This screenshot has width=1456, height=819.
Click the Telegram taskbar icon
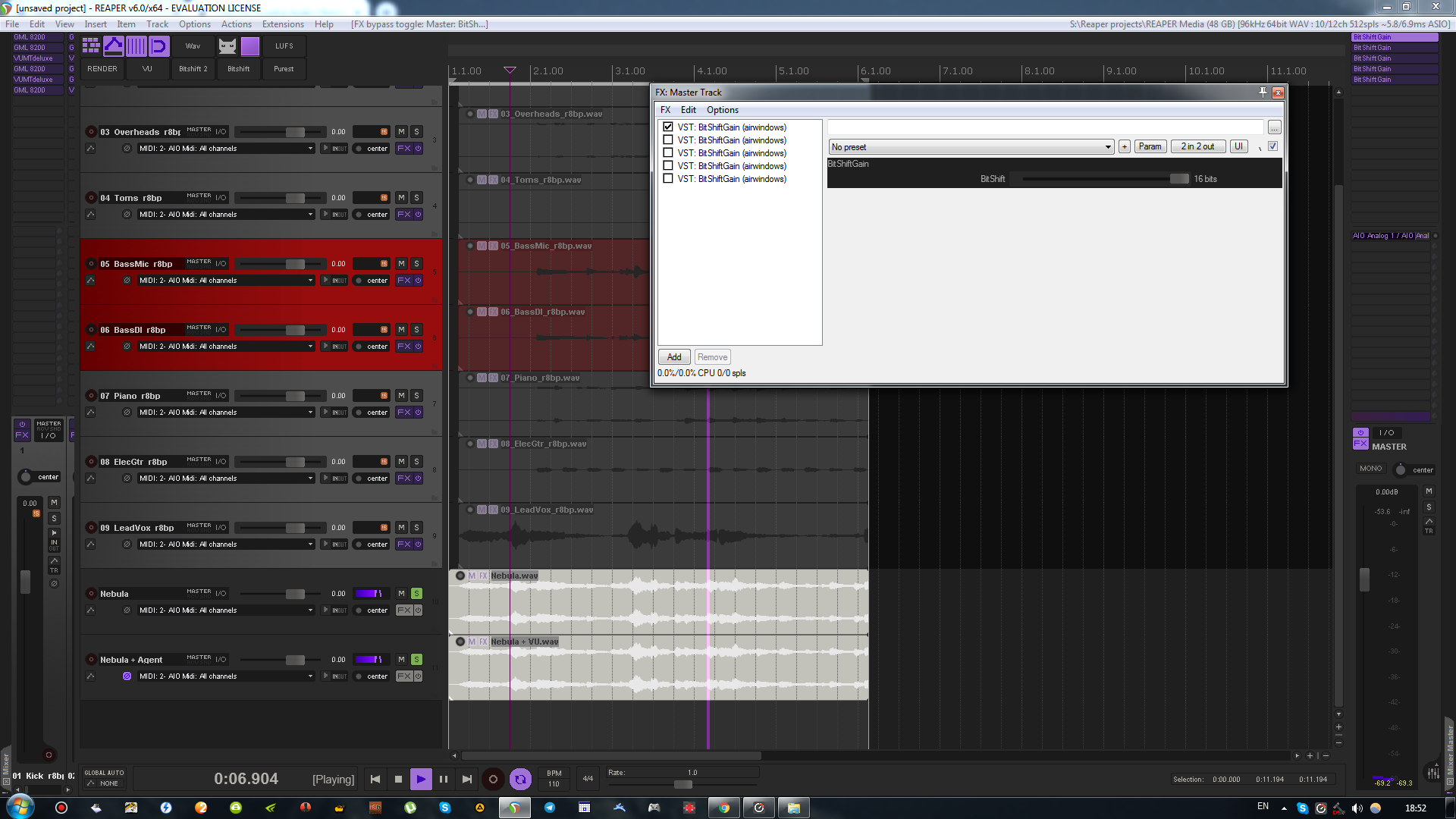click(x=550, y=808)
